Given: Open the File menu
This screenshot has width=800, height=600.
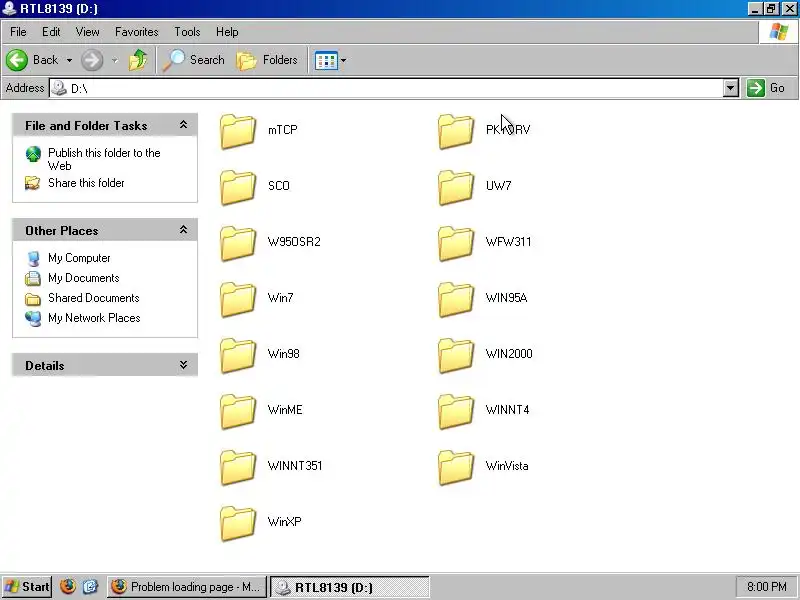Looking at the screenshot, I should click(x=18, y=32).
